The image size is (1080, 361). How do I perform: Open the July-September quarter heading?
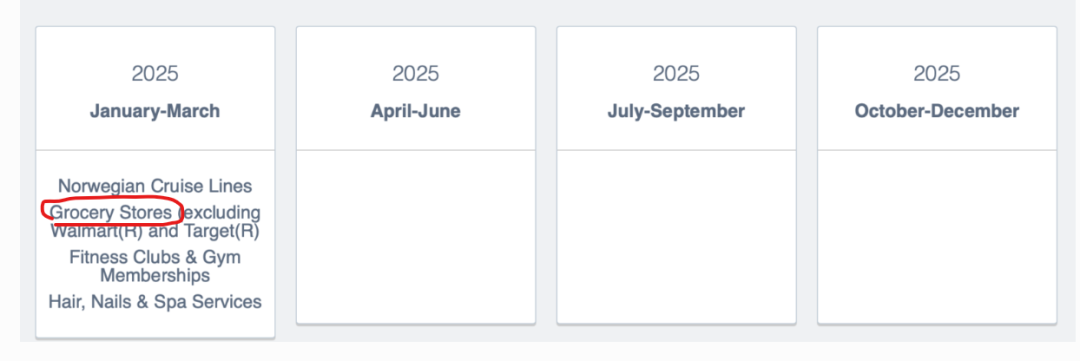(x=676, y=111)
